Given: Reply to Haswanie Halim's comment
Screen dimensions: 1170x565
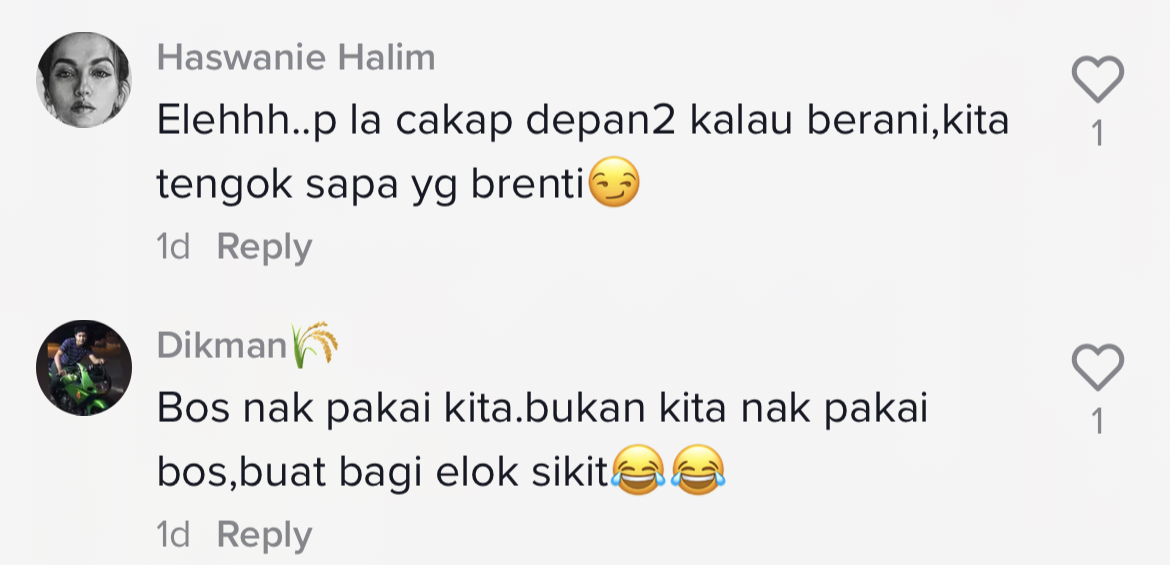Looking at the screenshot, I should 264,248.
